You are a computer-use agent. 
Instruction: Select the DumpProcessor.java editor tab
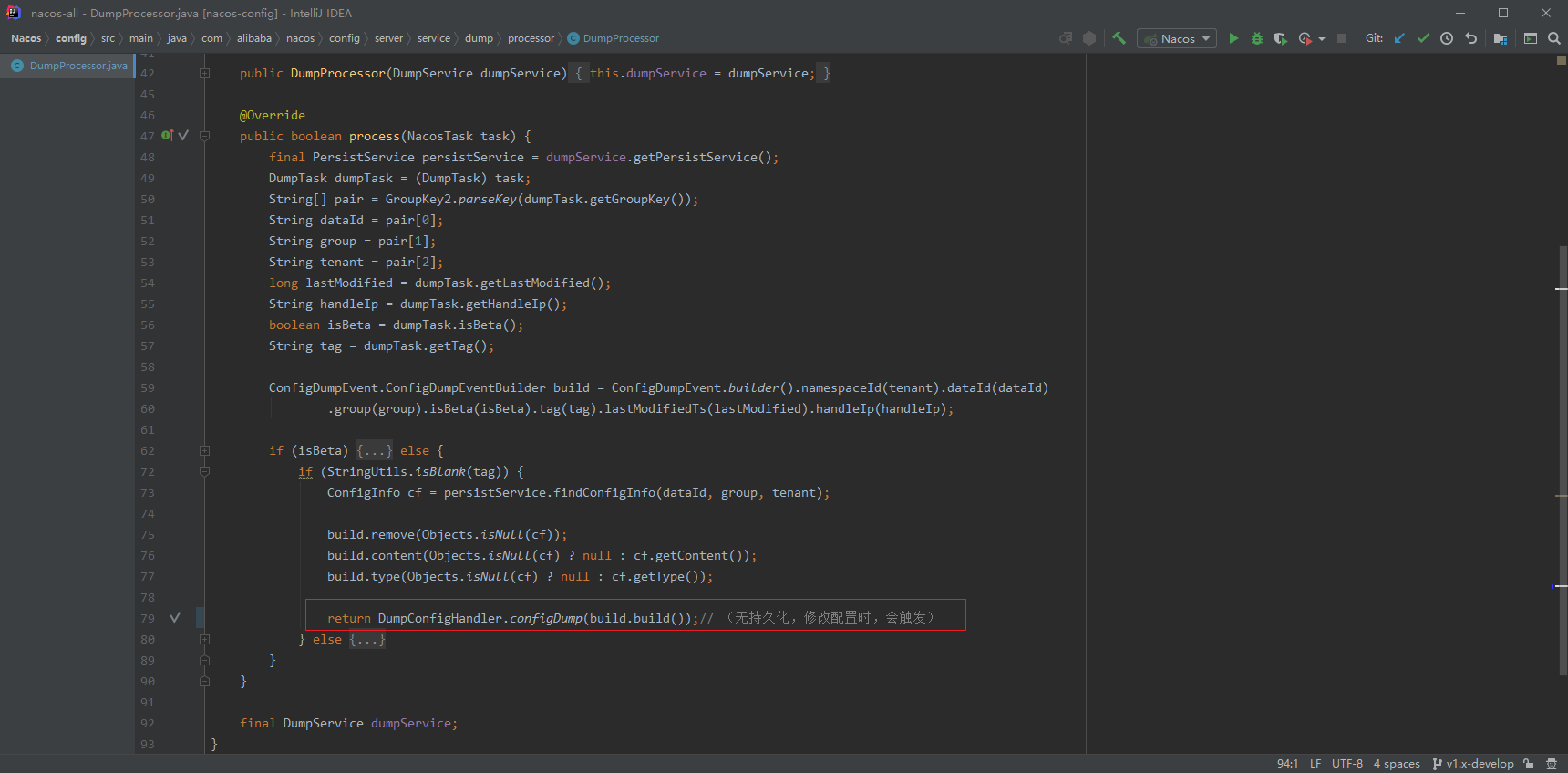68,66
